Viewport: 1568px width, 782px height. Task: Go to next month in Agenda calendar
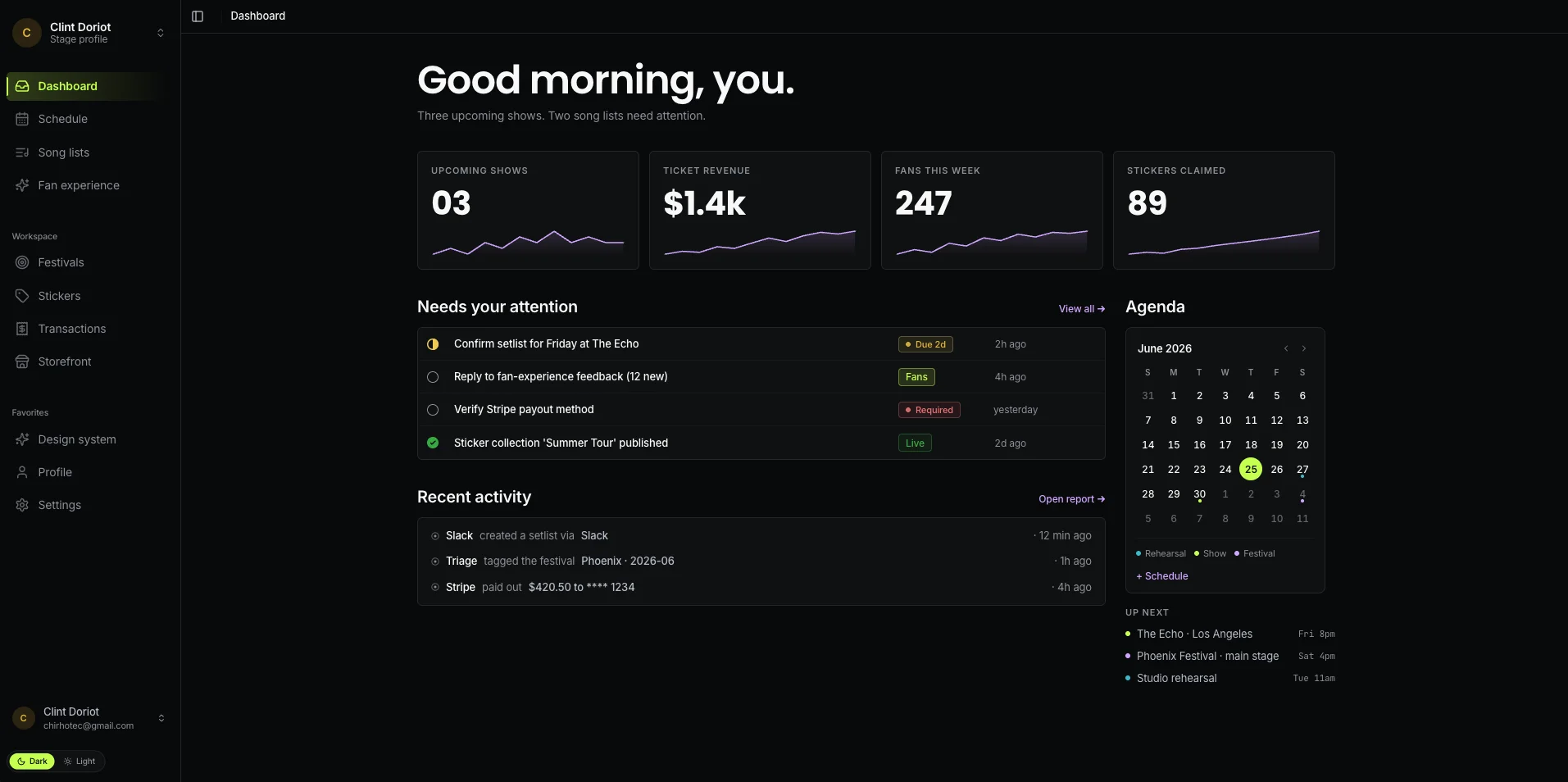click(x=1304, y=348)
